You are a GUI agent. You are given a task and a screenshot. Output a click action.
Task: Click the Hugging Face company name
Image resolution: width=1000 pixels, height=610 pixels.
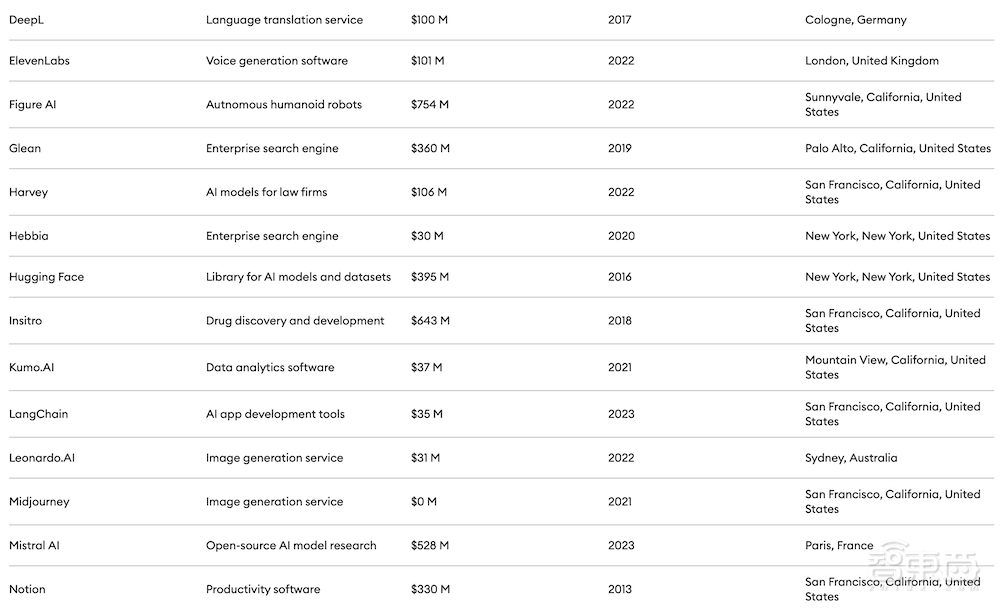coord(46,277)
